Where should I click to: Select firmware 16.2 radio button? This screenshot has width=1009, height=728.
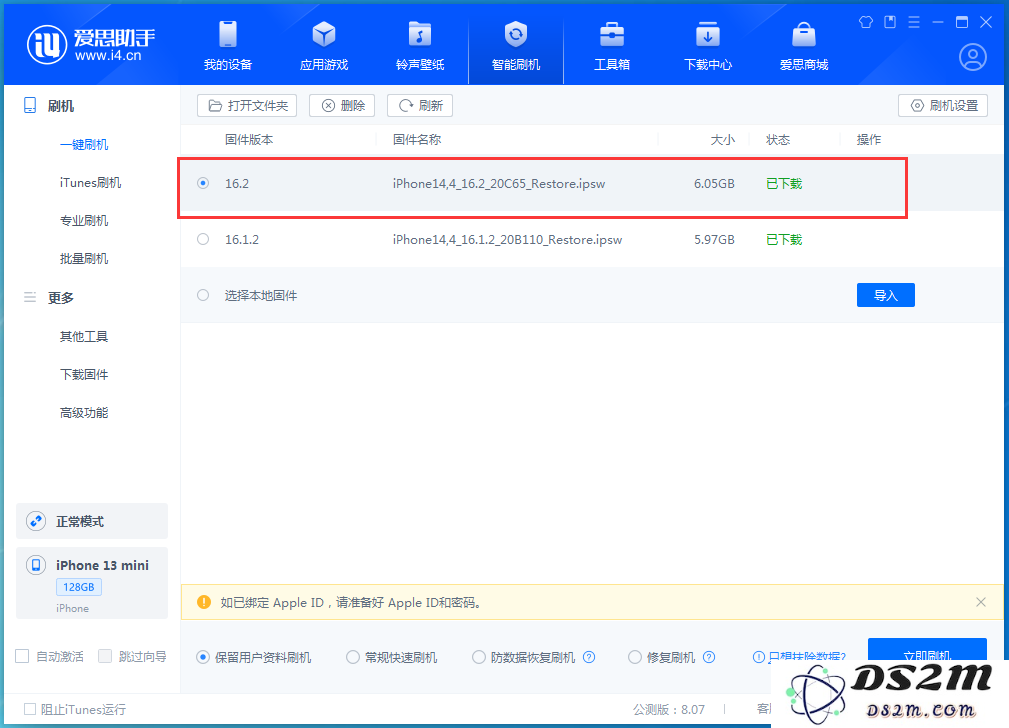pyautogui.click(x=203, y=183)
